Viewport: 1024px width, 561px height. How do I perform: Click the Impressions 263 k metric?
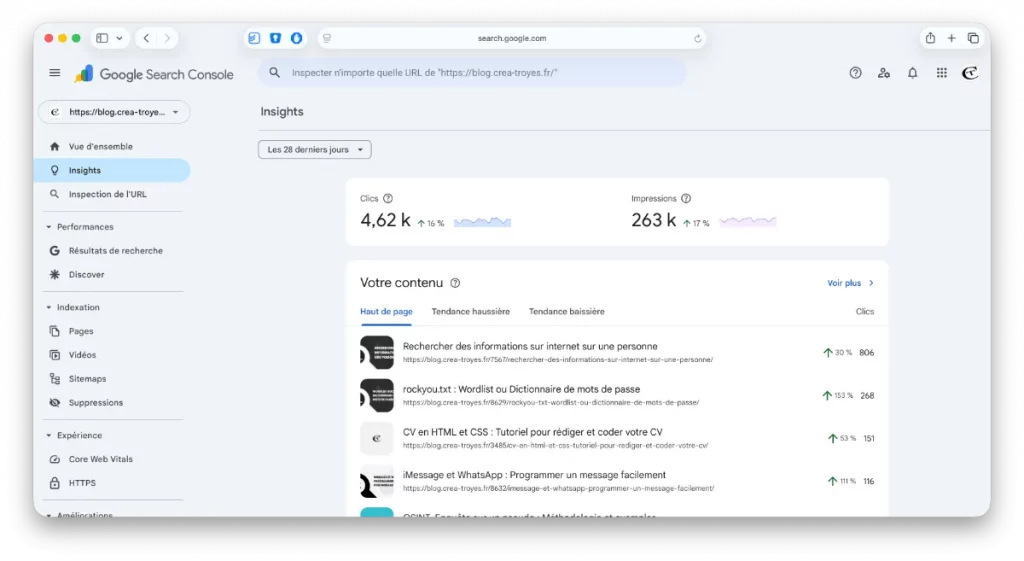(x=653, y=221)
